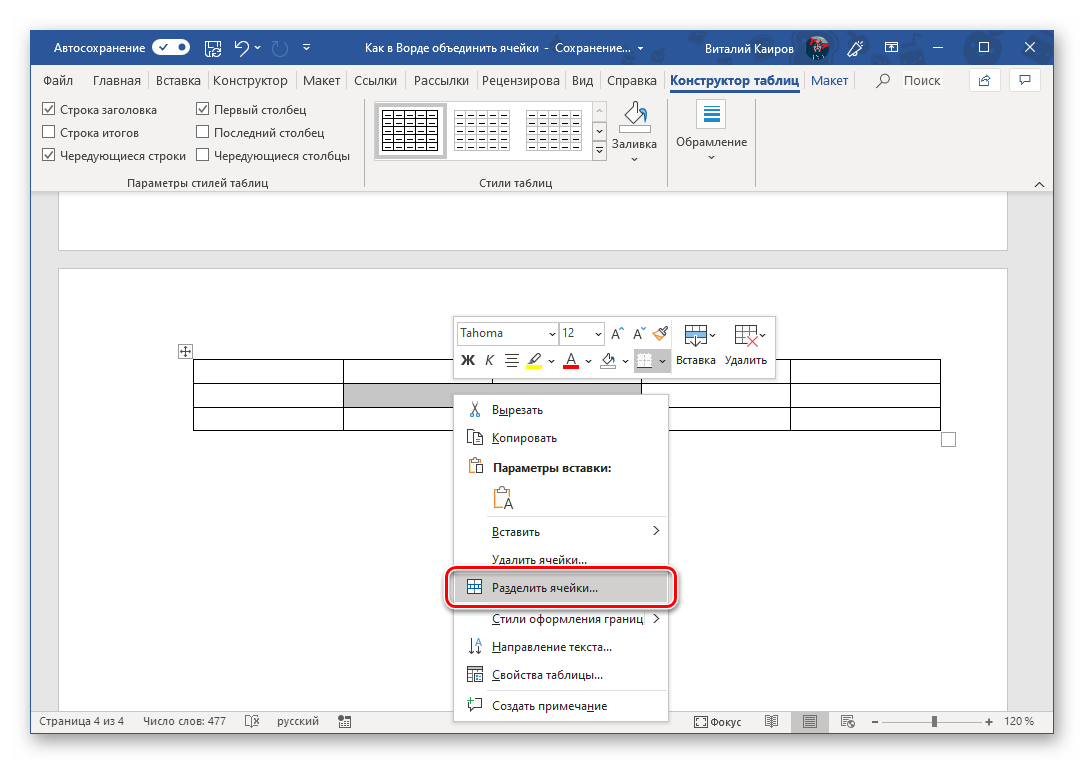This screenshot has height=764, width=1084.
Task: Uncheck Строка заголовка checkbox
Action: [x=48, y=109]
